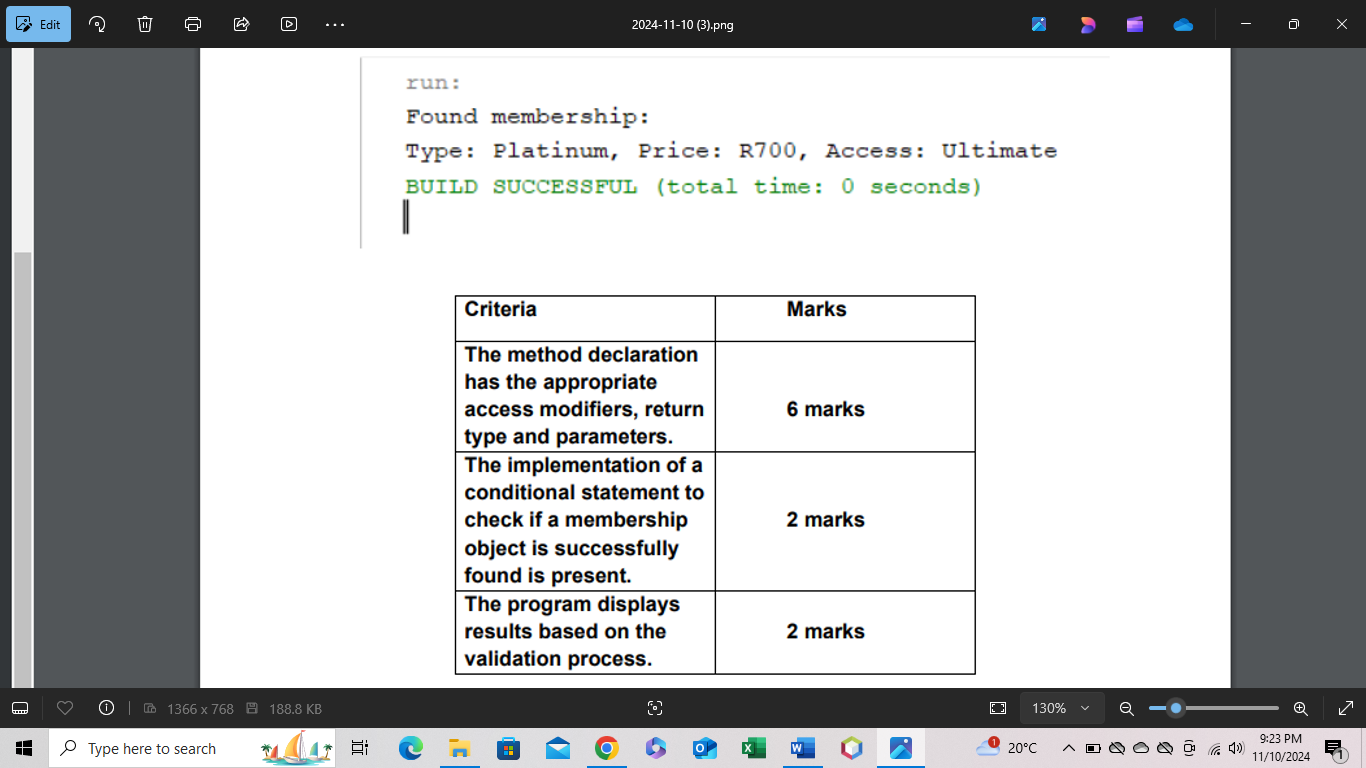Open the Mail app from the taskbar
The width and height of the screenshot is (1366, 768).
557,748
